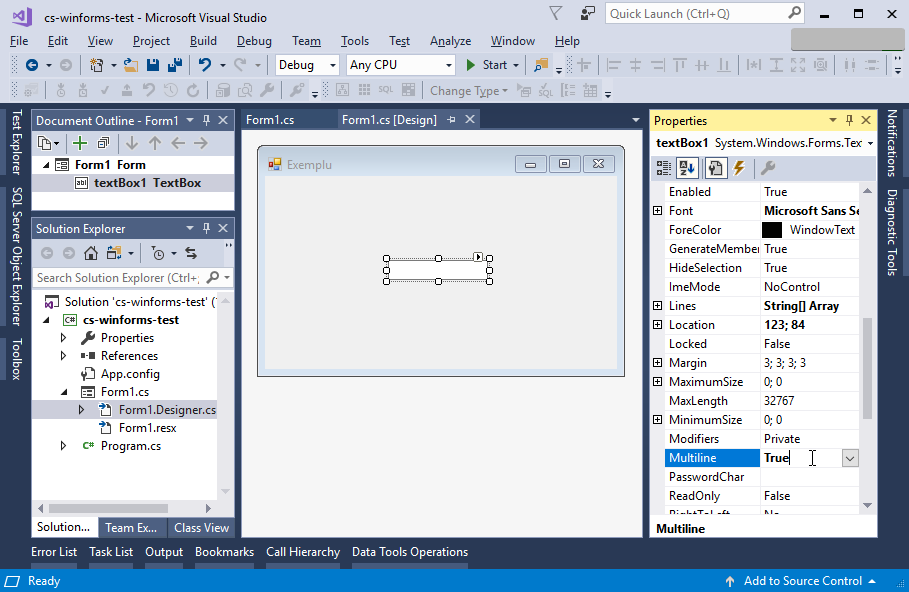Save the current file with Save icon
909x592 pixels.
point(153,65)
